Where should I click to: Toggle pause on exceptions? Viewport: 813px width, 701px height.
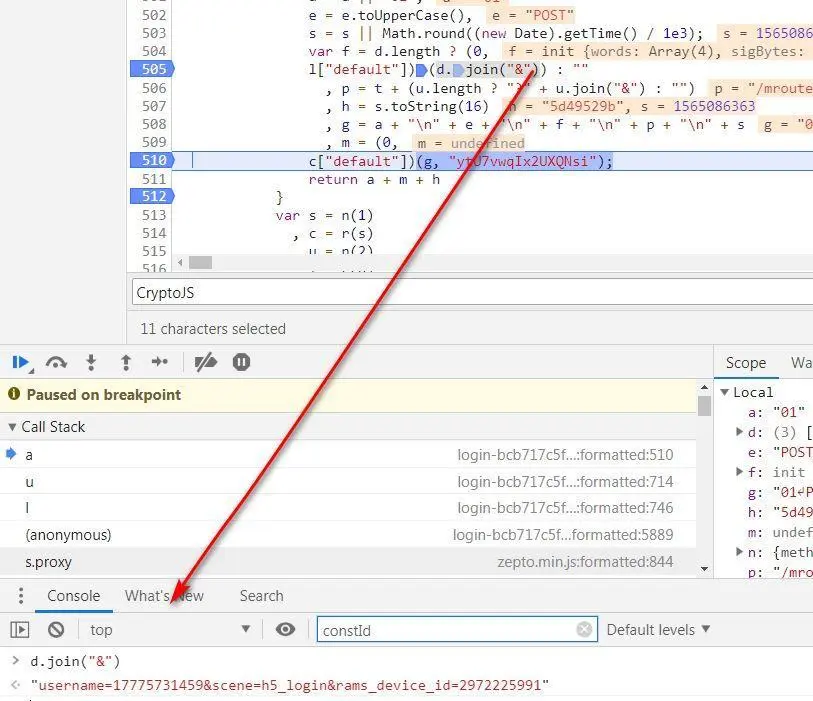click(x=241, y=362)
